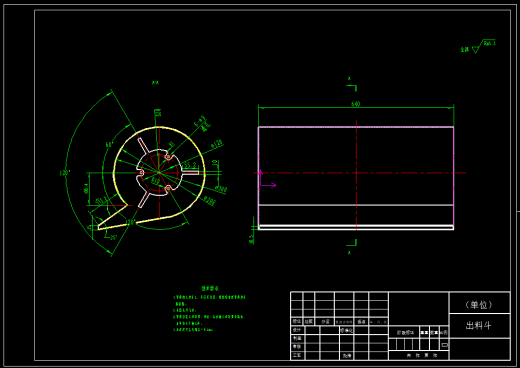
Task: Click the (单位) unit cell in title block
Action: click(x=479, y=303)
